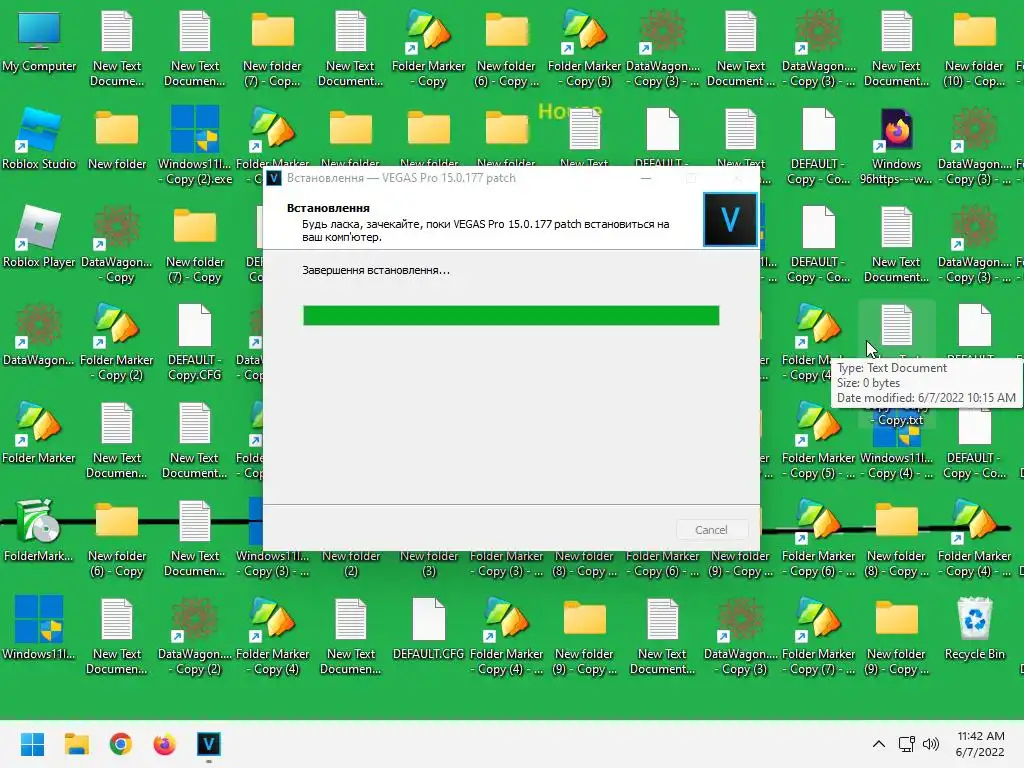Select the New folder (2) icon
Viewport: 1024px width, 768px height.
click(x=351, y=563)
